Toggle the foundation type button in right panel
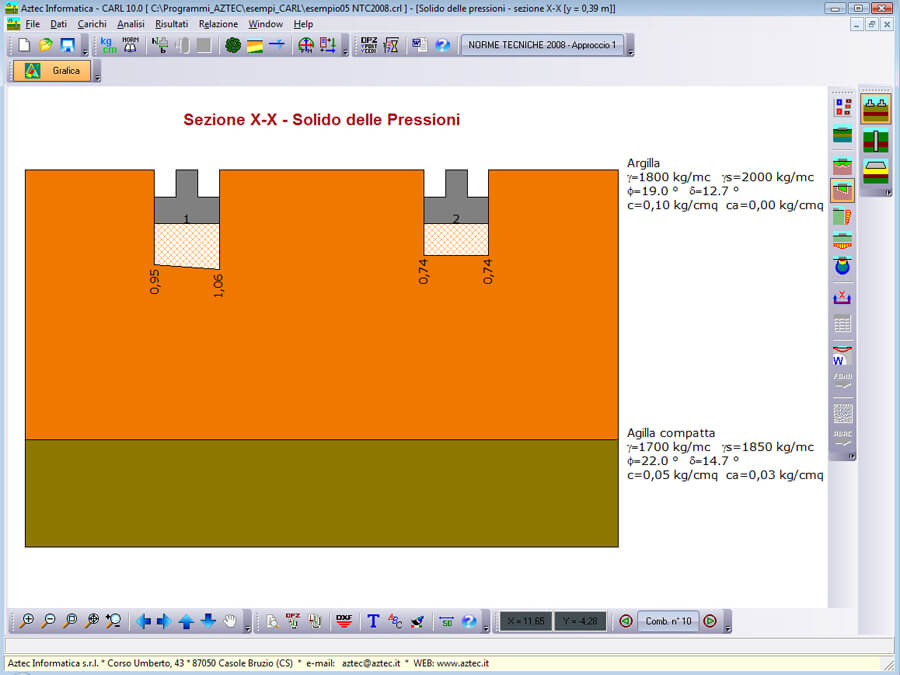This screenshot has width=900, height=675. pos(876,108)
